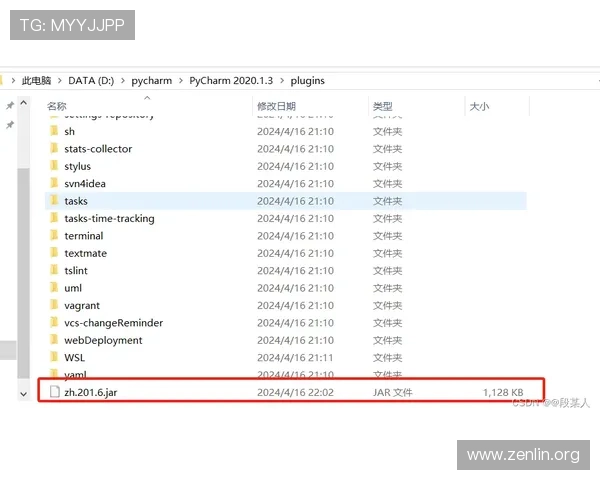The height and width of the screenshot is (480, 600).
Task: Click the stats-collector folder icon
Action: [x=54, y=149]
